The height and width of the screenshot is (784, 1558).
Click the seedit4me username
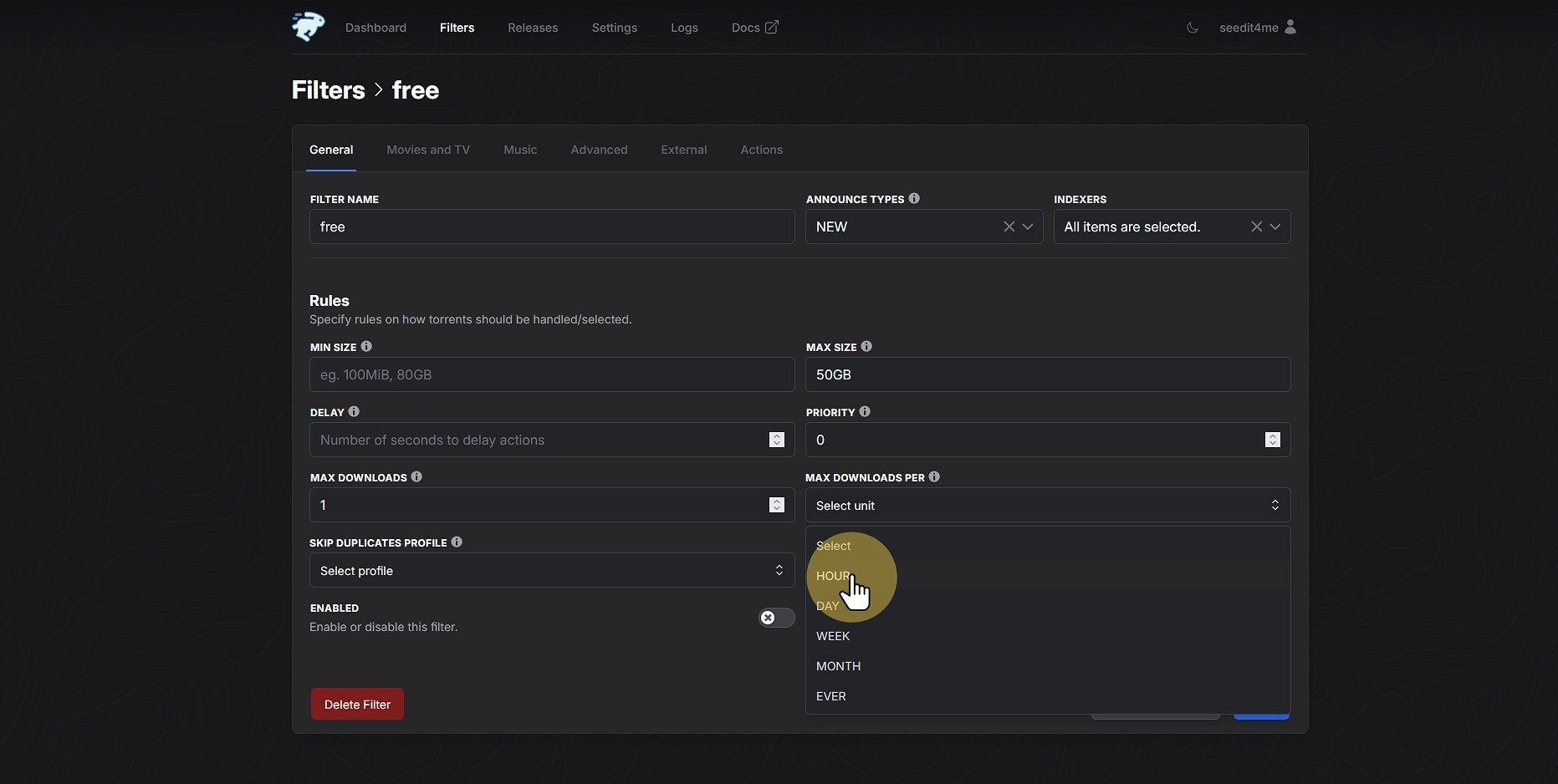coord(1249,28)
